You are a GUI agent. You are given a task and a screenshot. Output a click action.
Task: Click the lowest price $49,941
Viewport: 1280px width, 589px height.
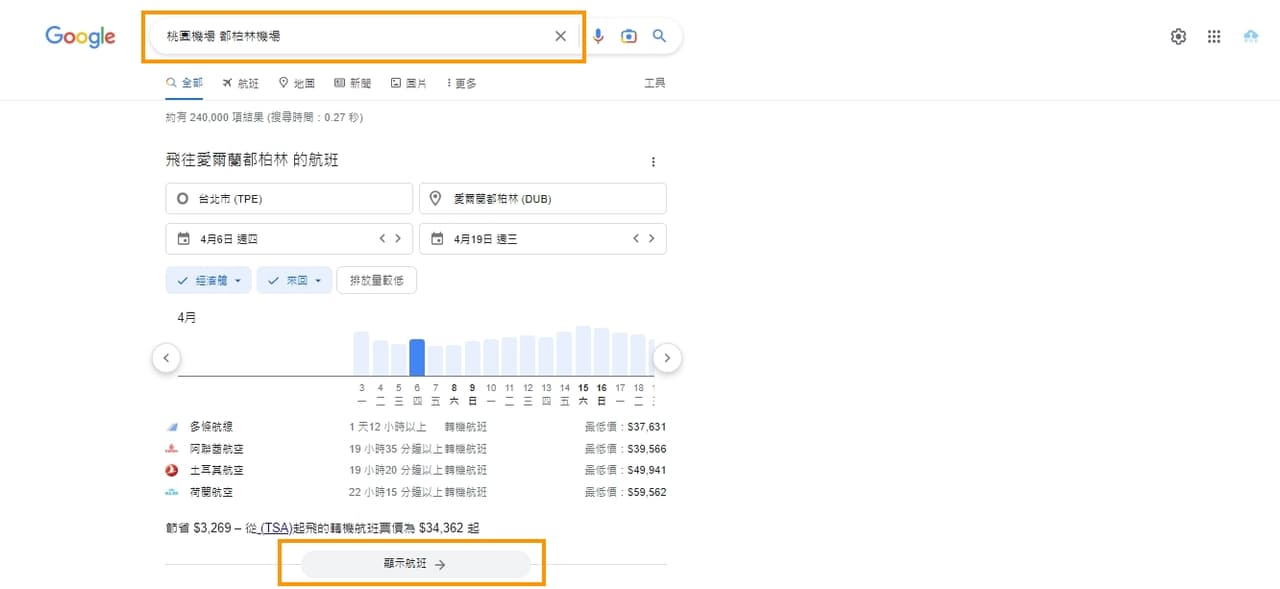647,470
